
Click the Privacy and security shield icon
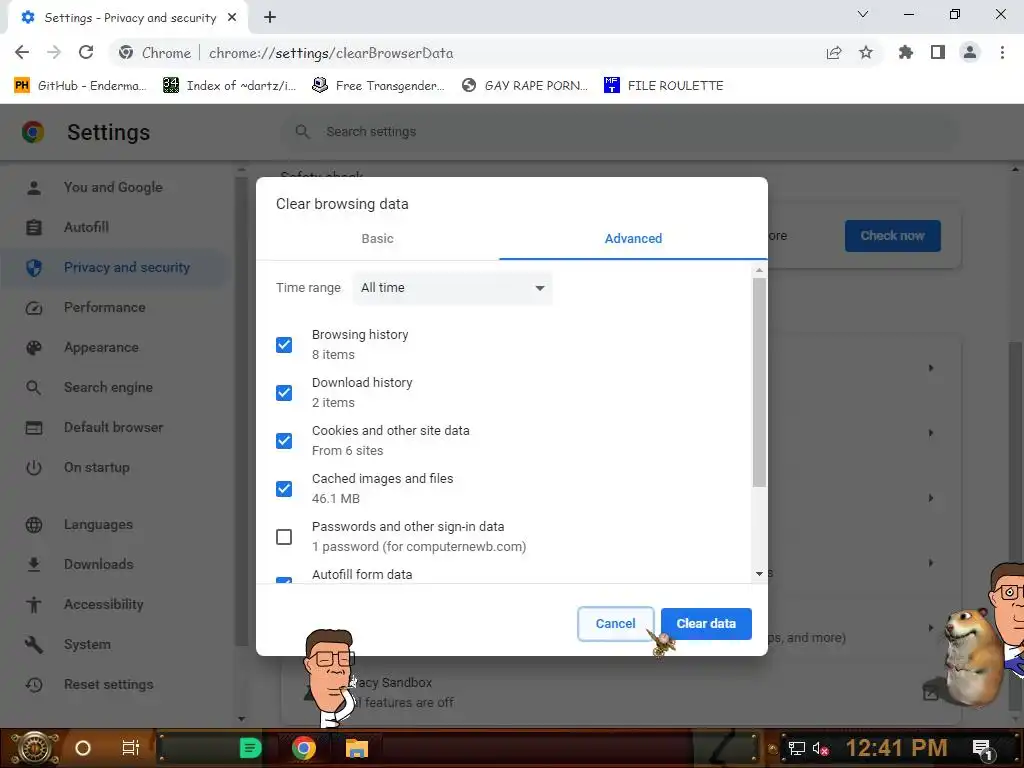[34, 267]
